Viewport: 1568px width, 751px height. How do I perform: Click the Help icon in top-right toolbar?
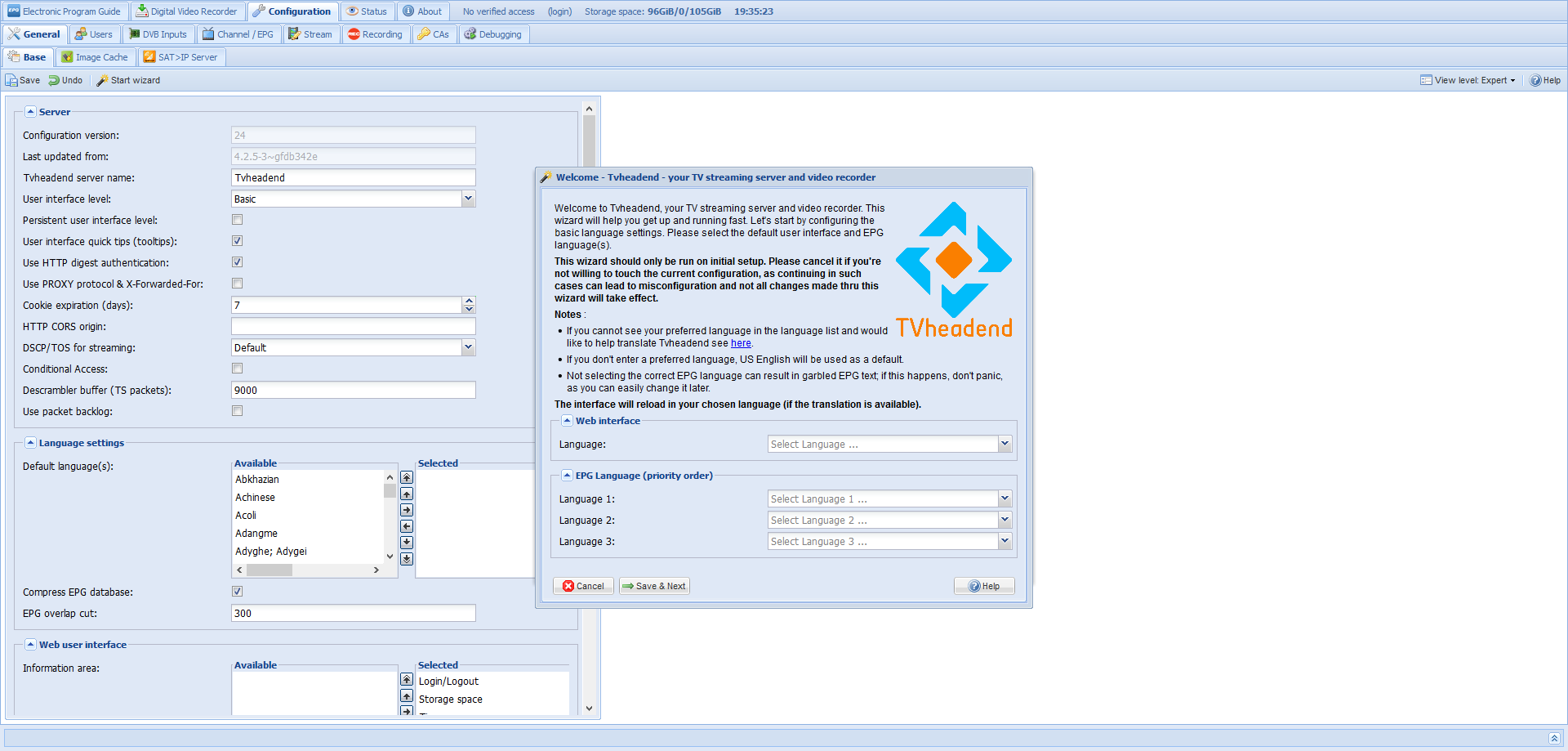(1535, 80)
